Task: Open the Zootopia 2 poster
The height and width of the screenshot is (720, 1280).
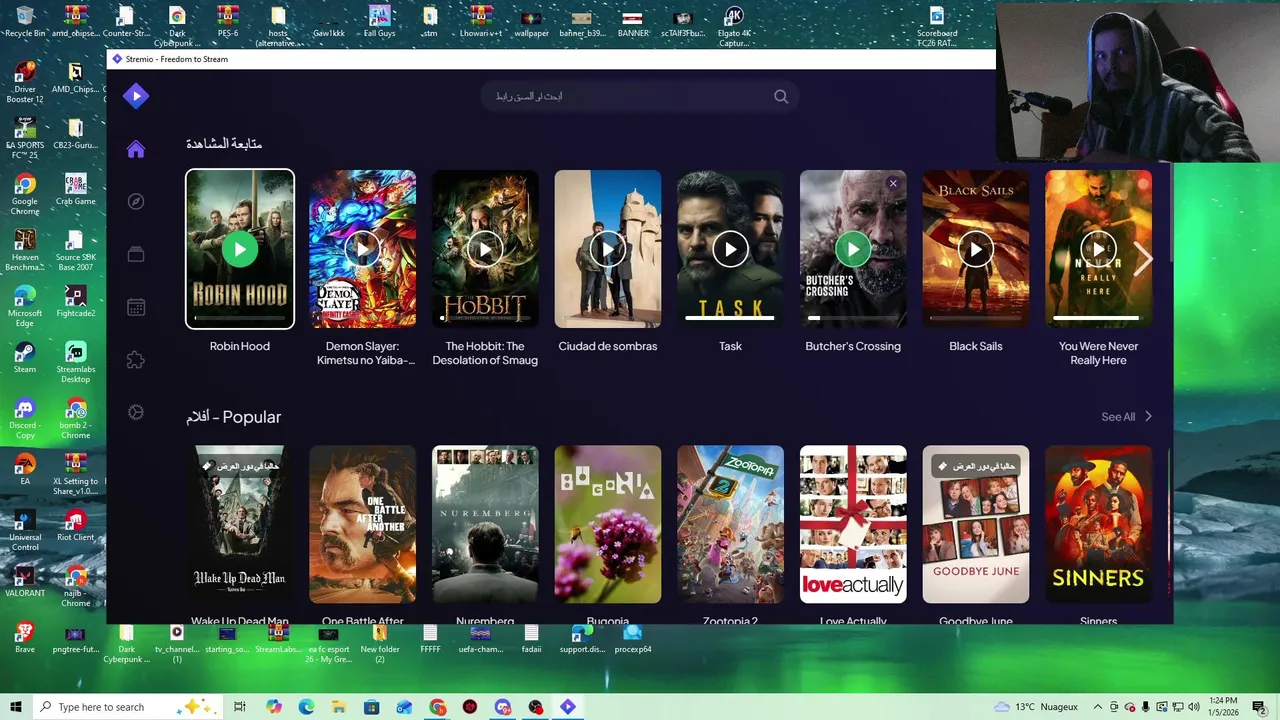Action: click(x=730, y=524)
